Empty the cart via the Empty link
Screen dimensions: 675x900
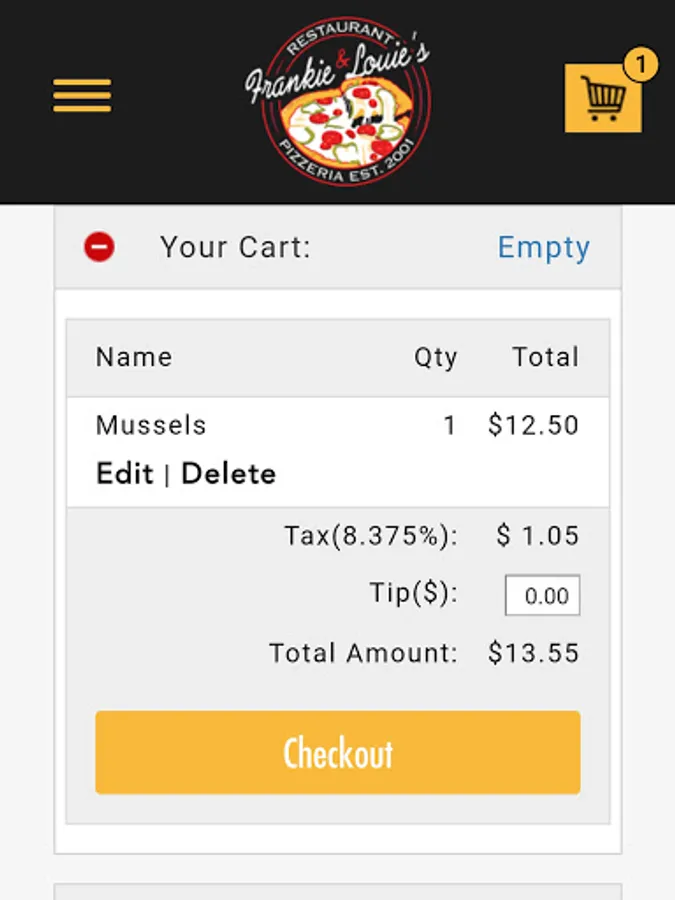(x=544, y=248)
